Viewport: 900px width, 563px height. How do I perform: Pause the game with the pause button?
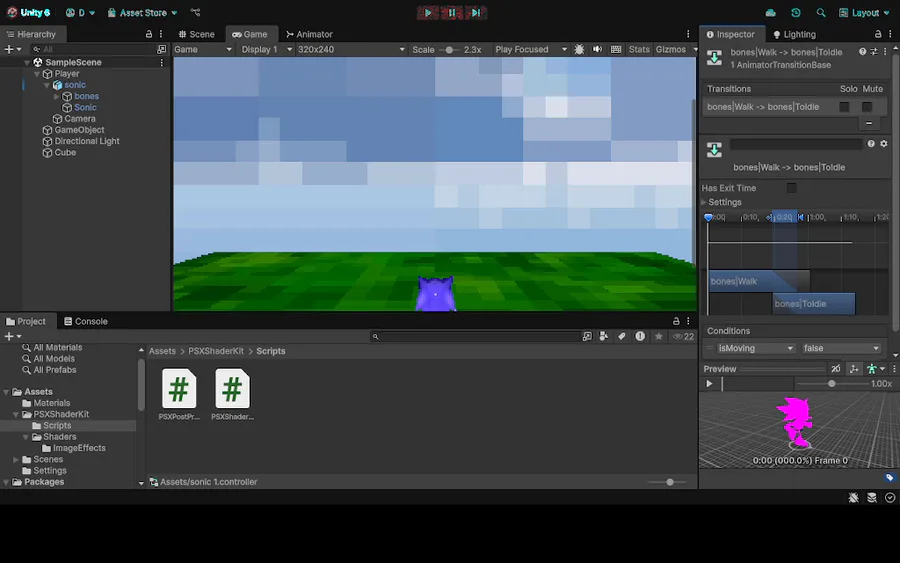452,13
